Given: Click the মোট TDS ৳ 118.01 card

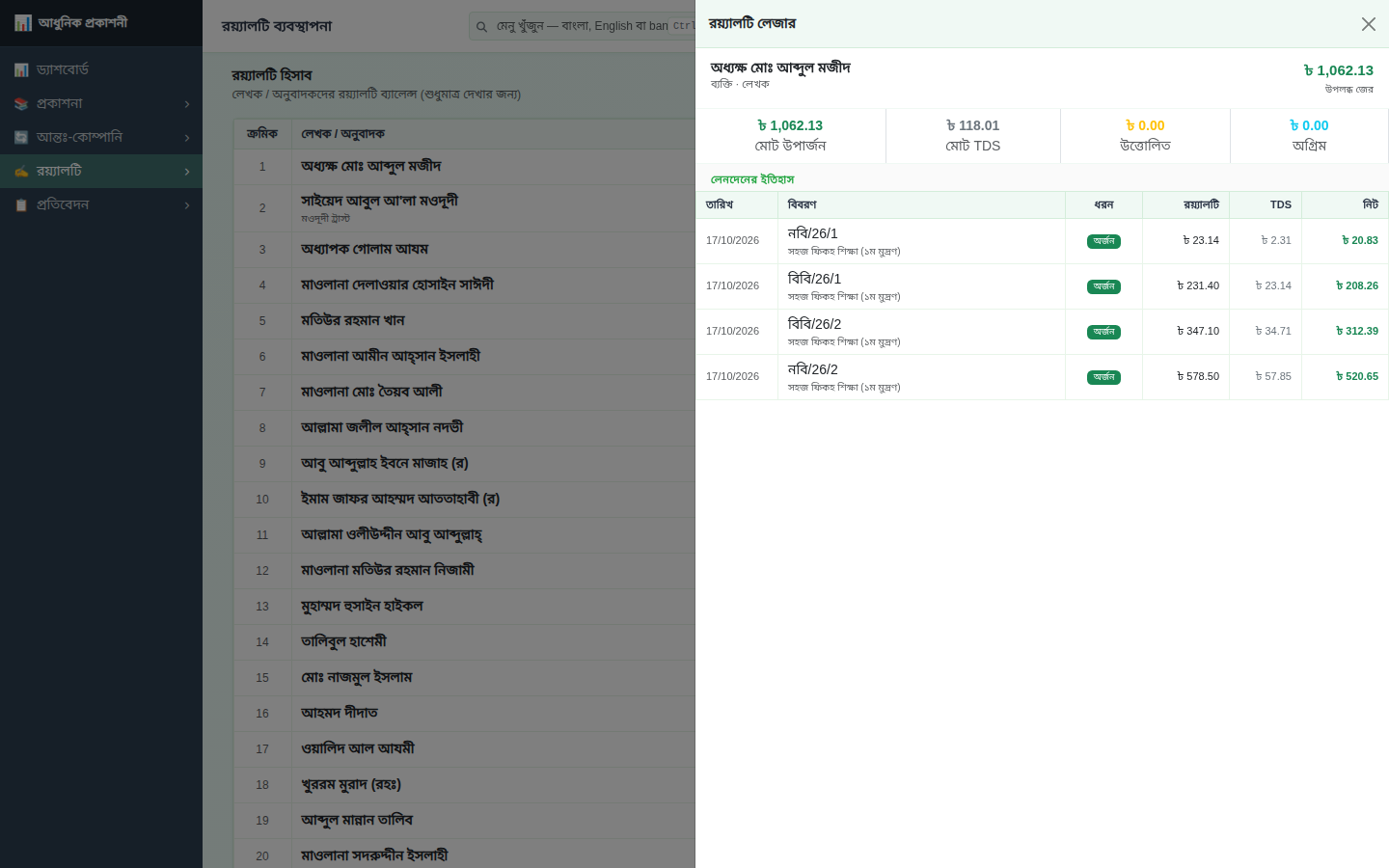Looking at the screenshot, I should (973, 136).
